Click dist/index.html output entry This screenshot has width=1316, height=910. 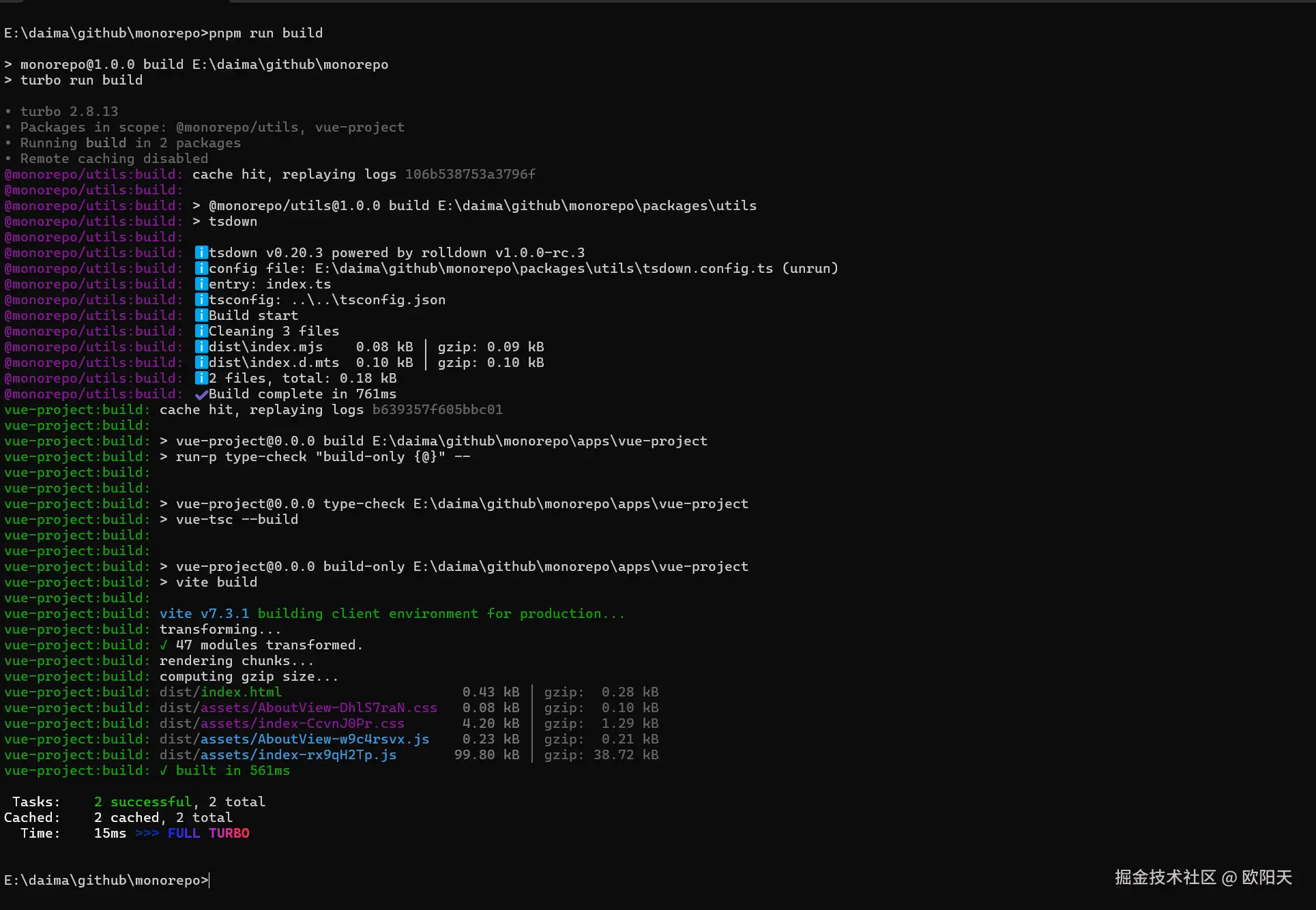coord(220,692)
